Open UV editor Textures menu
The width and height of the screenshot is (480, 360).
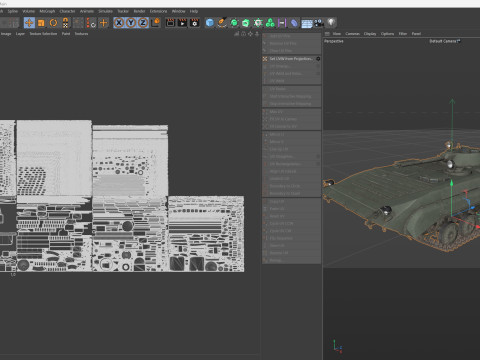tap(81, 34)
